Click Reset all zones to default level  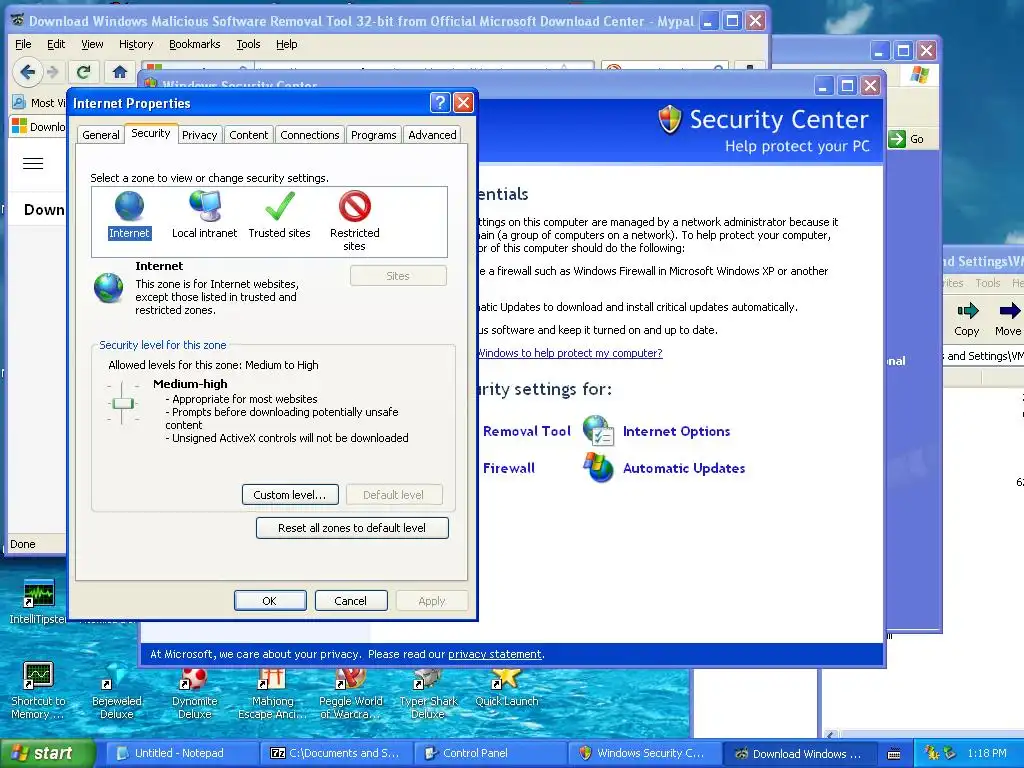(352, 528)
